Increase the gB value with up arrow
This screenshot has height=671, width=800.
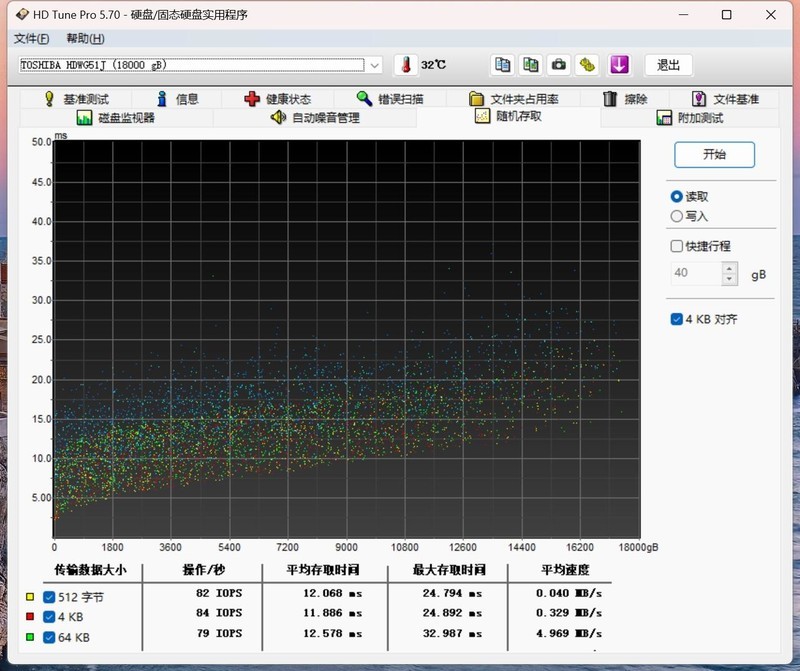click(729, 268)
